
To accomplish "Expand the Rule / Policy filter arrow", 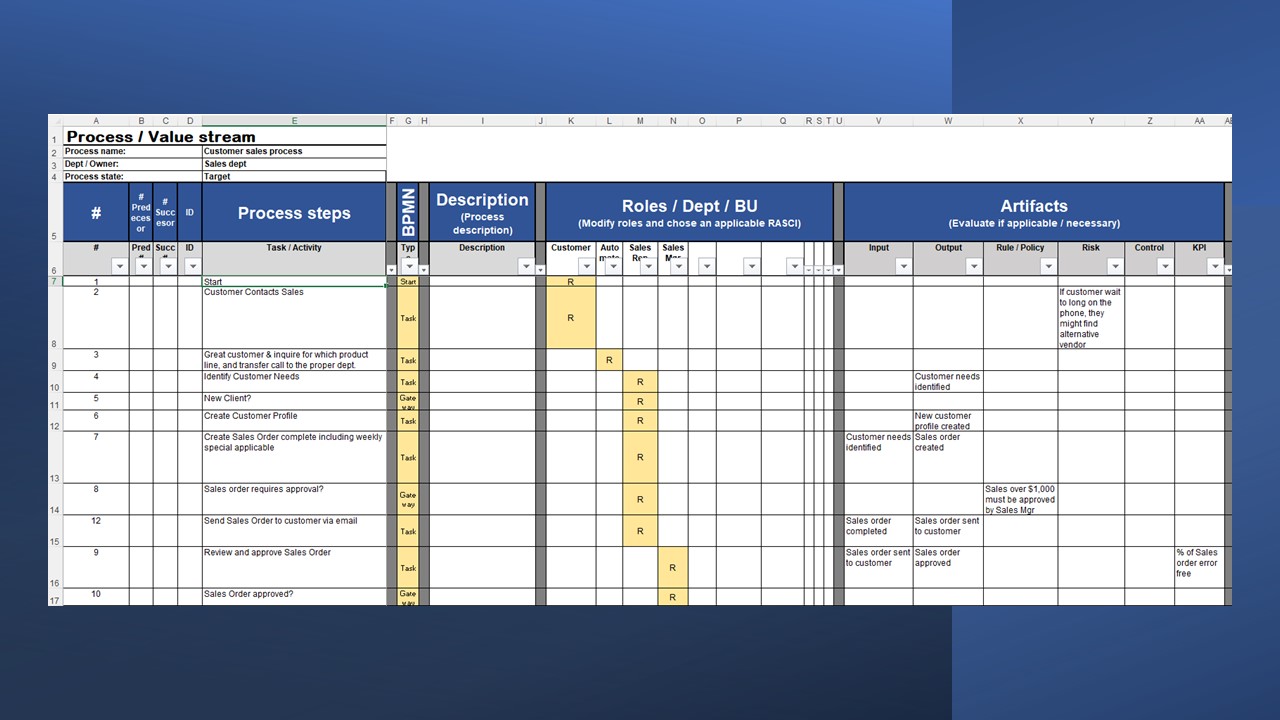I will coord(1048,267).
